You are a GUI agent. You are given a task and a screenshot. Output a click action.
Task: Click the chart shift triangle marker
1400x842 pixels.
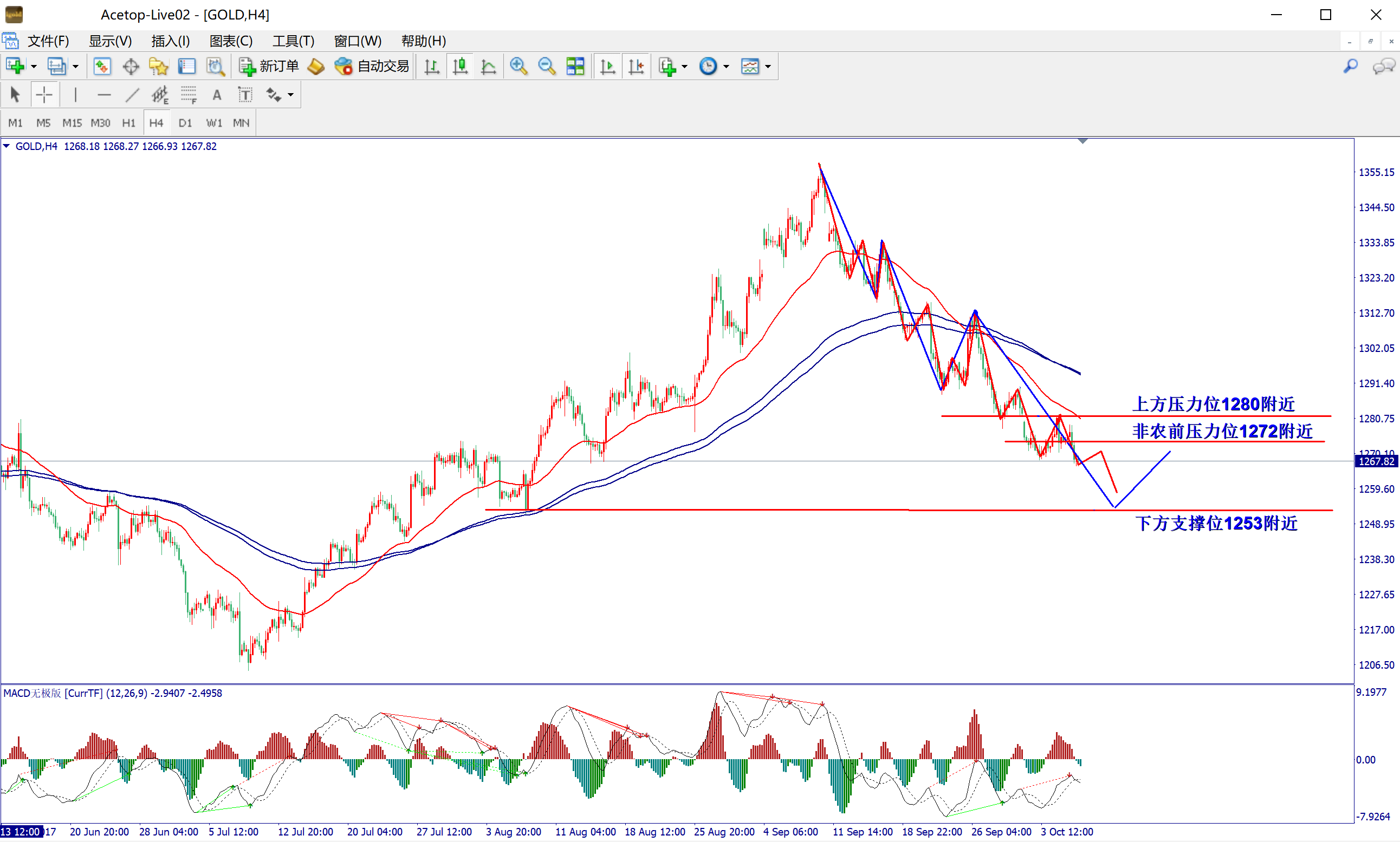pyautogui.click(x=1082, y=141)
